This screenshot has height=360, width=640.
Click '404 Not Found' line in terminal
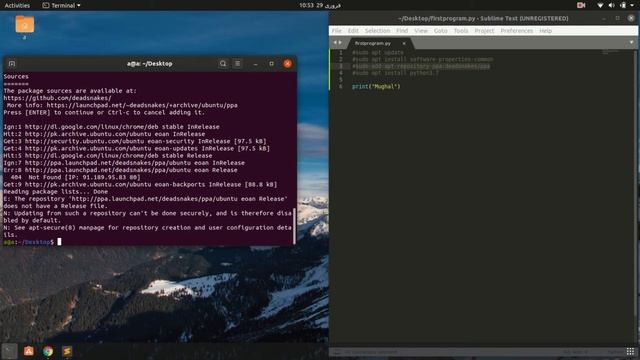click(75, 177)
